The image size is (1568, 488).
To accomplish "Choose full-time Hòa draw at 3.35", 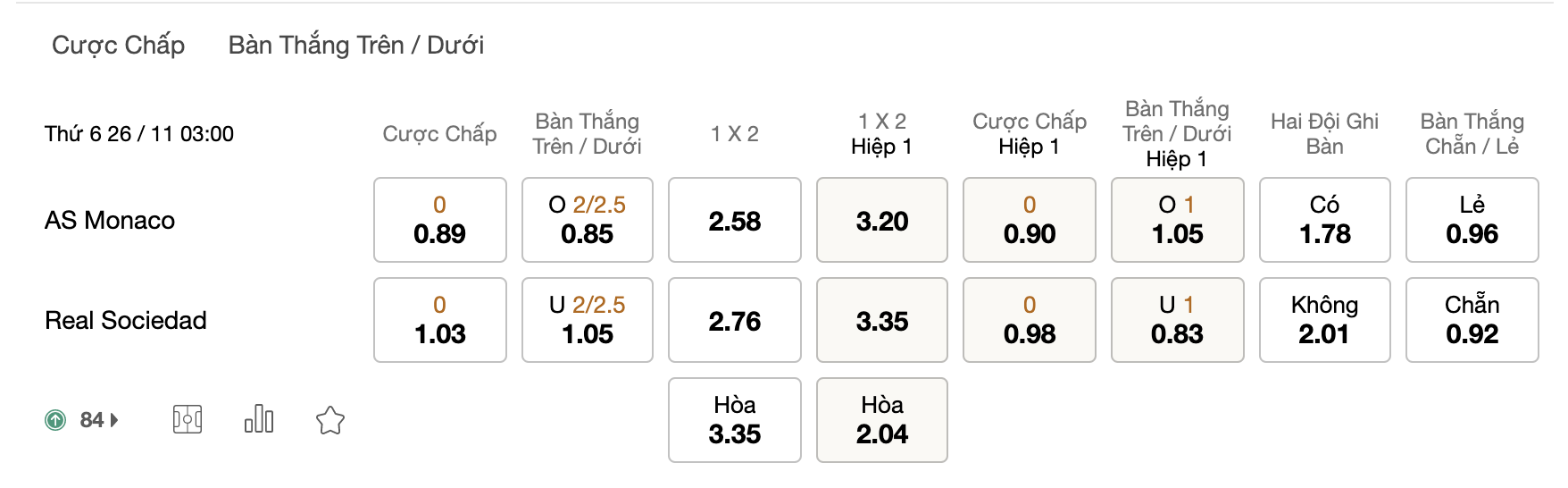I will [735, 420].
